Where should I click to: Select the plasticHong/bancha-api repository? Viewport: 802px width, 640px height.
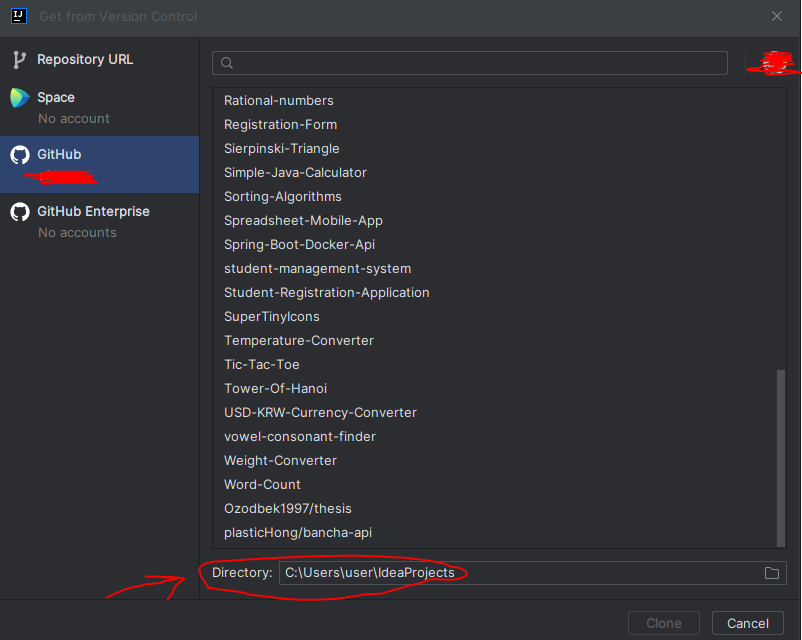coord(499,533)
